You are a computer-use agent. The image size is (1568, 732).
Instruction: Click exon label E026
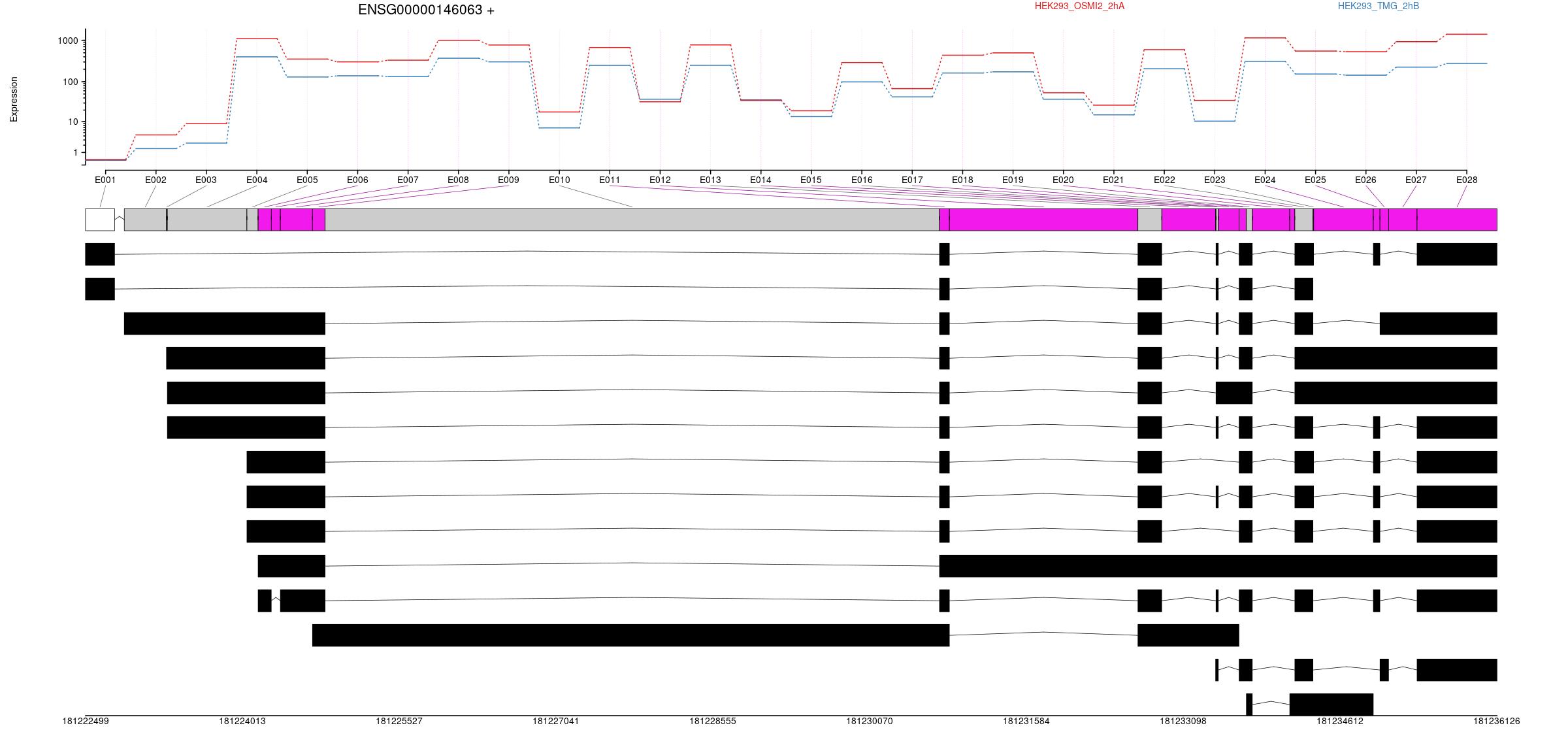point(1365,180)
